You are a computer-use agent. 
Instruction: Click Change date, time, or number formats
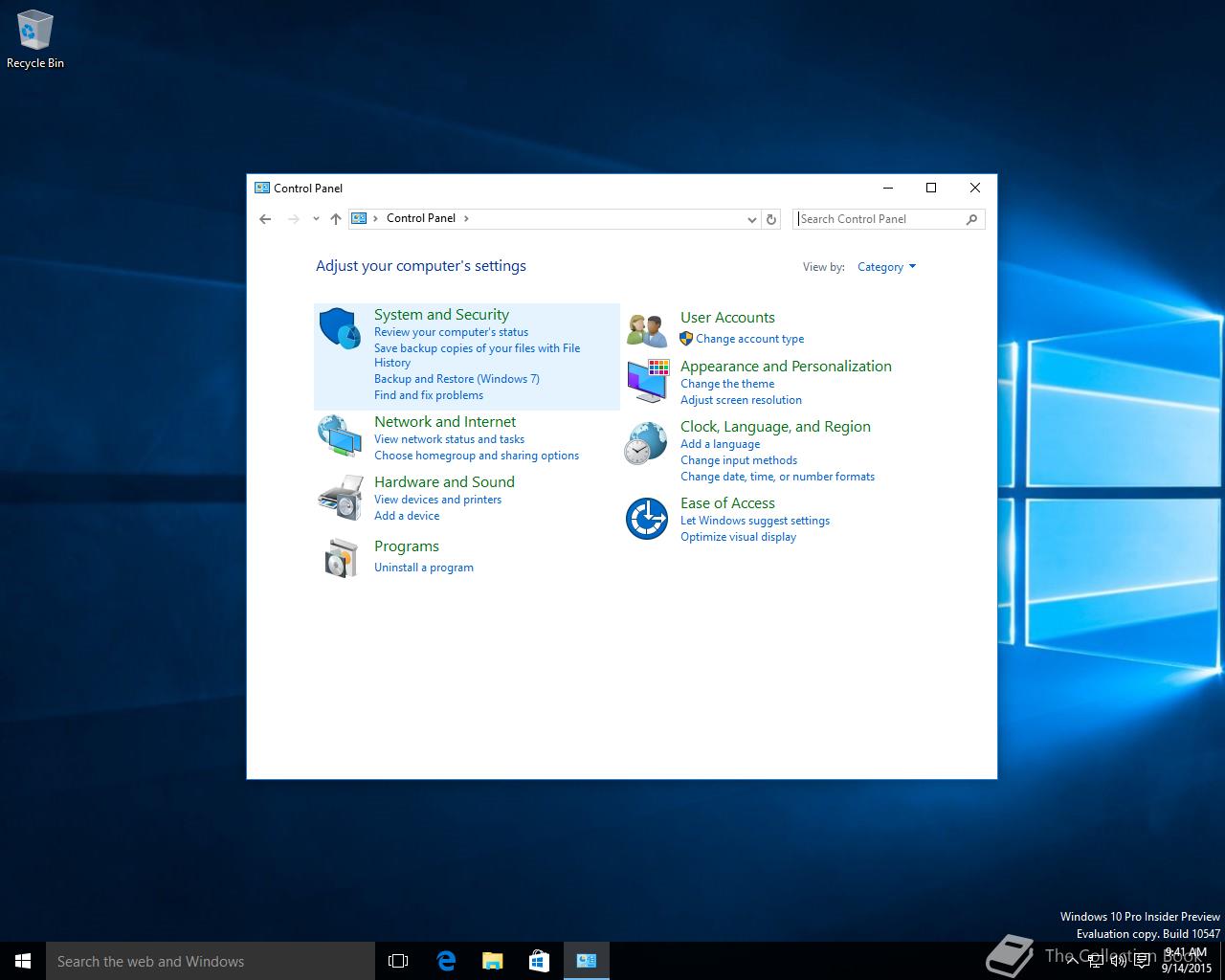click(x=777, y=477)
